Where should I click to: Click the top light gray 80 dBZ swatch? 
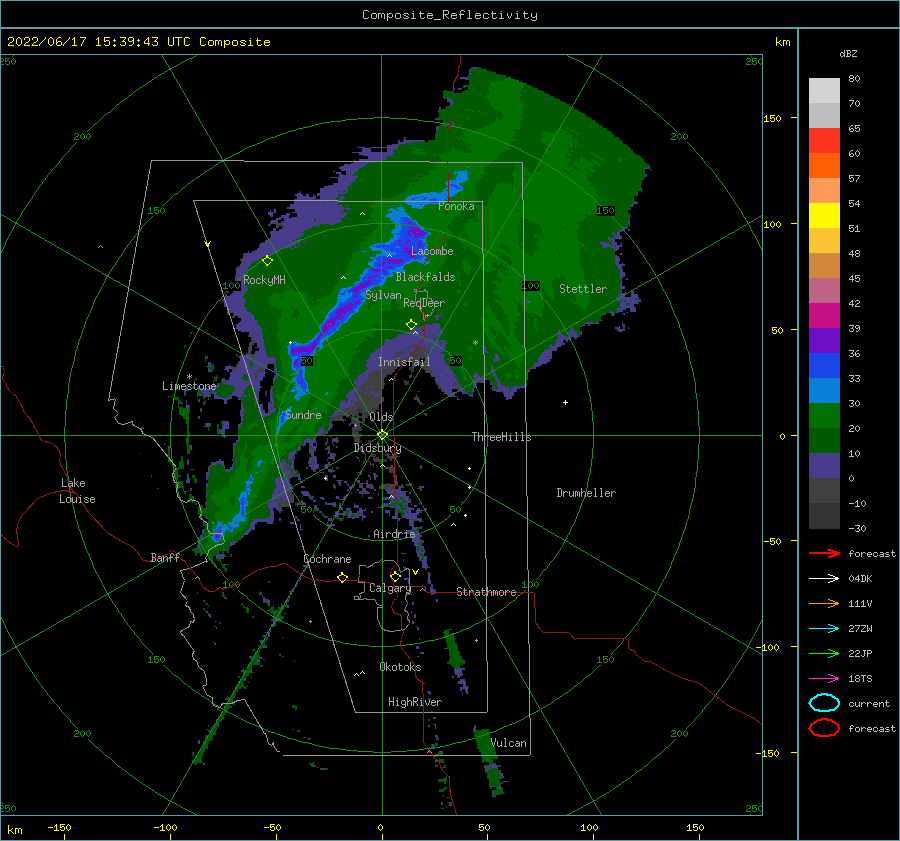coord(824,90)
